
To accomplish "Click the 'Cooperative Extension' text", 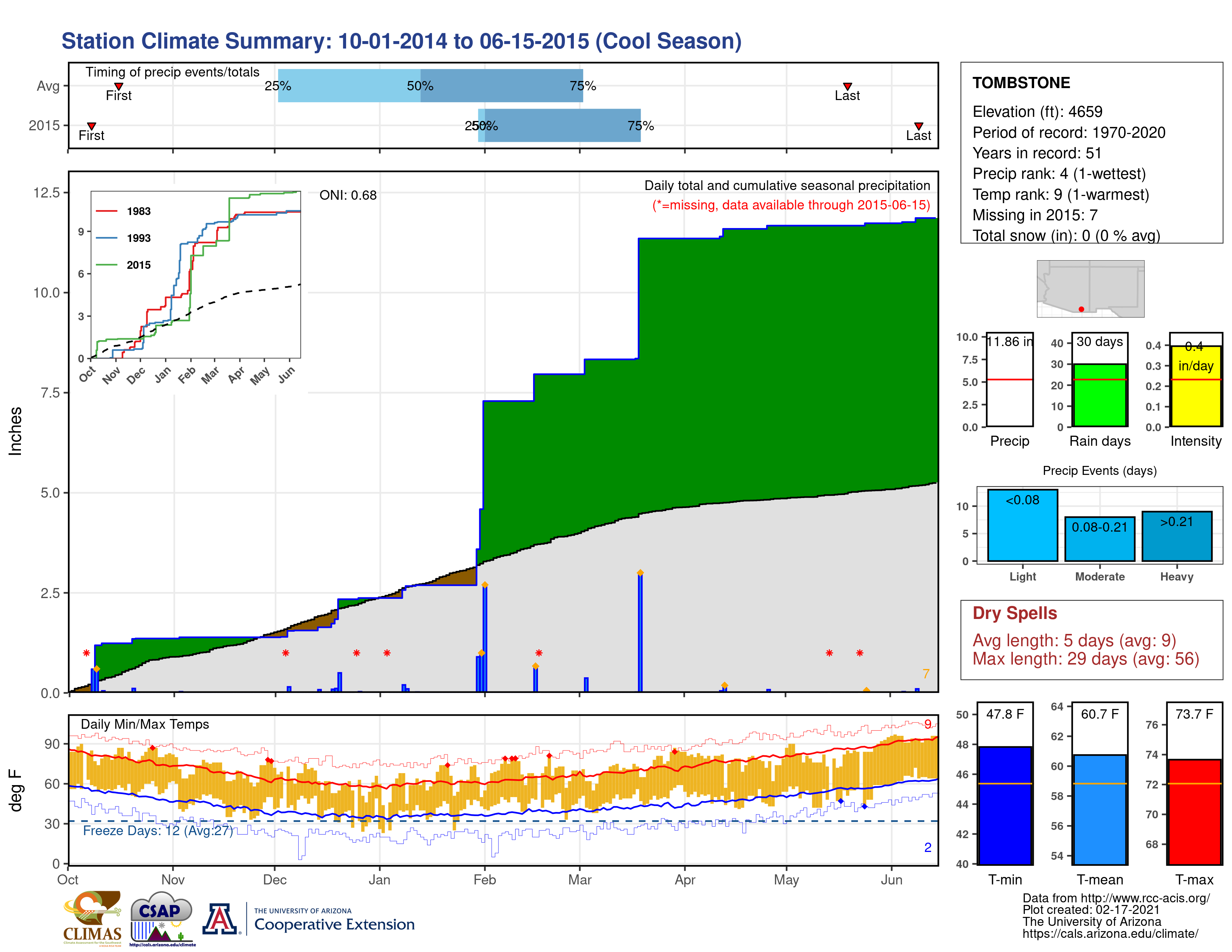I will (x=334, y=924).
